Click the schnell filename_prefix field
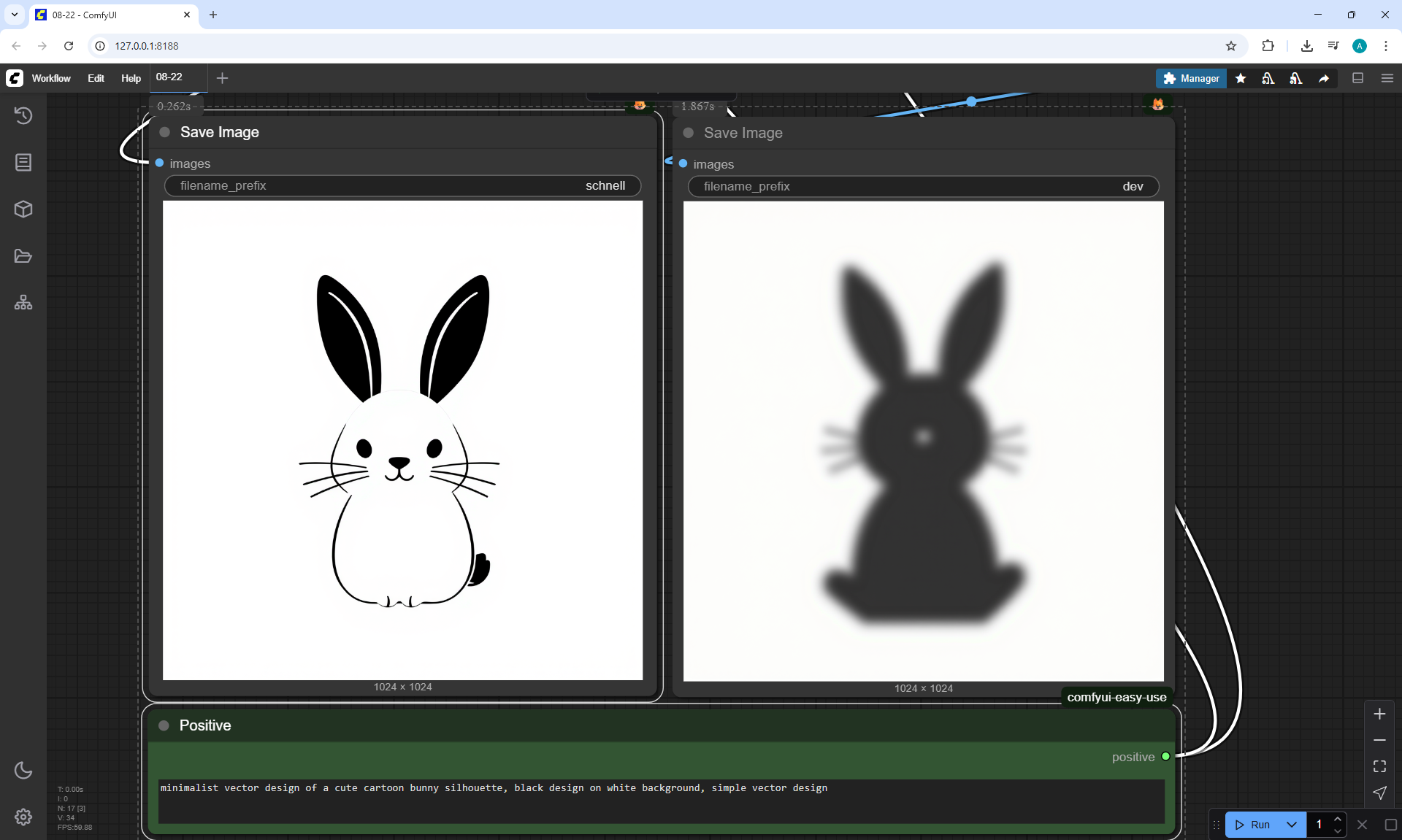This screenshot has width=1402, height=840. pos(402,186)
